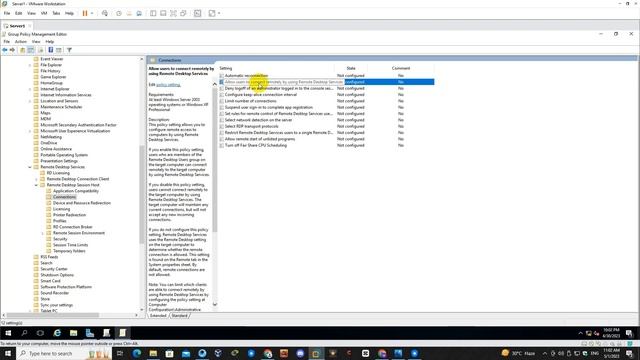640x360 pixels.
Task: Select Select RDP transport protocols setting
Action: 251,126
